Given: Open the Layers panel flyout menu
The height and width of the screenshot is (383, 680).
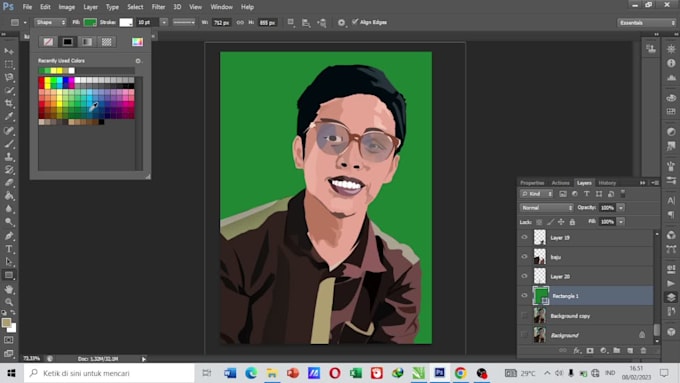Looking at the screenshot, I should click(655, 183).
